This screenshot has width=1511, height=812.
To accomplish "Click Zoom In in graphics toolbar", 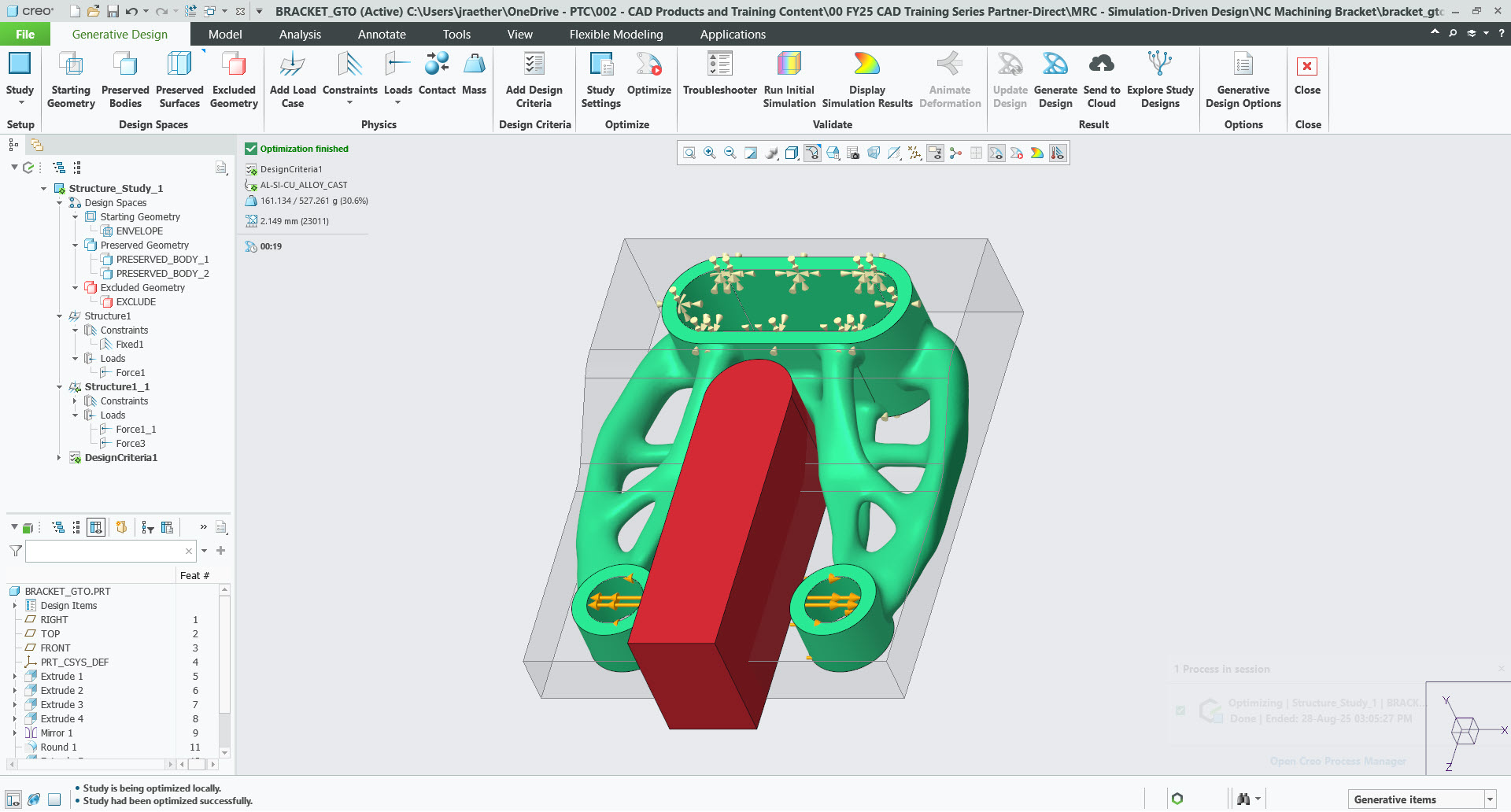I will (710, 153).
